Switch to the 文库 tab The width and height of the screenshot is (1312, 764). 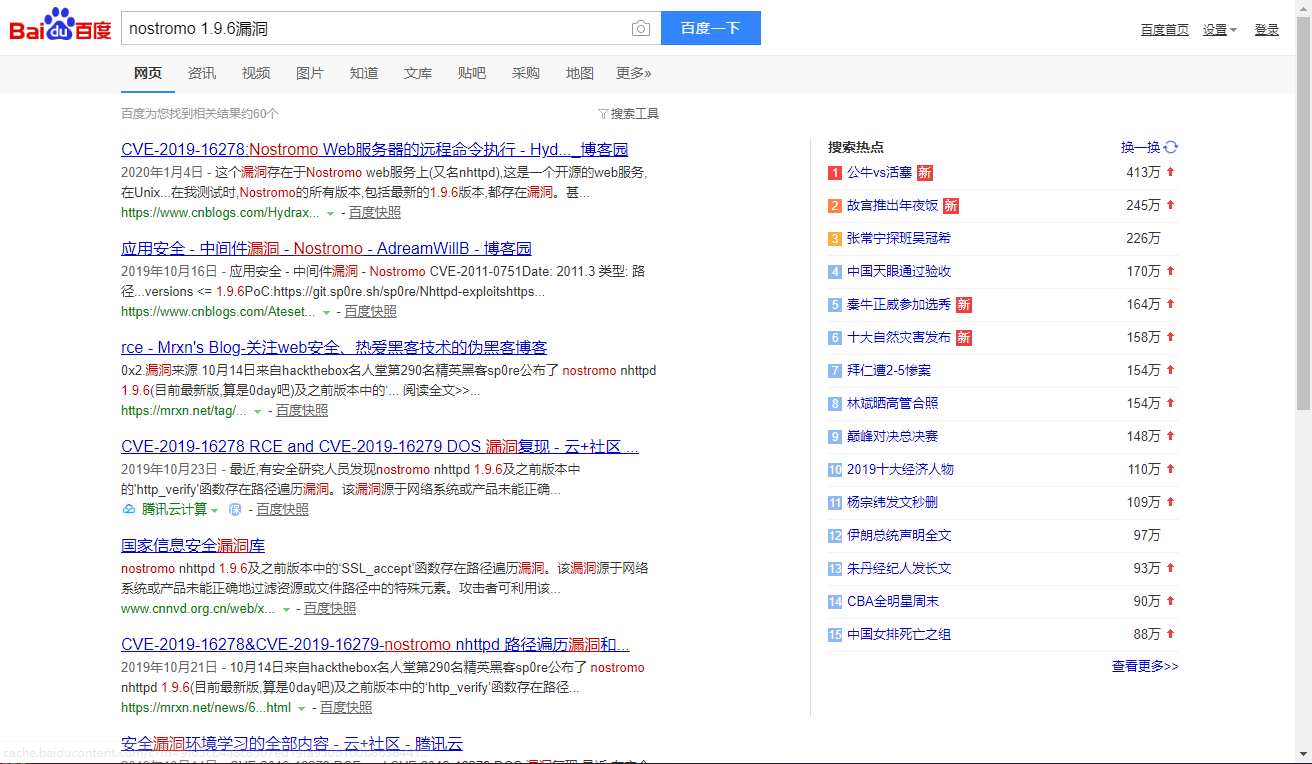pos(418,73)
